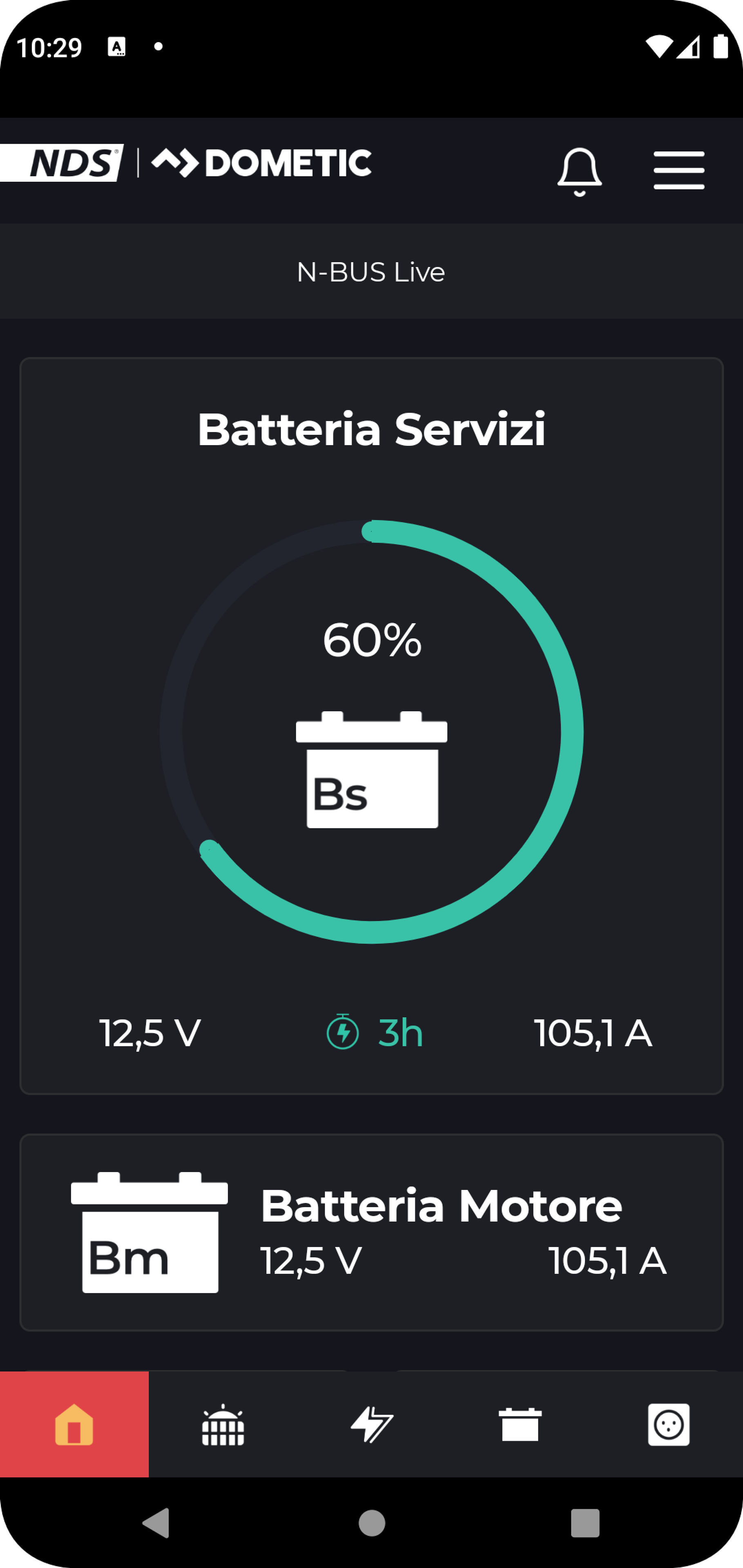This screenshot has height=1568, width=743.
Task: Tap the Bm engine battery icon
Action: coord(149,1232)
